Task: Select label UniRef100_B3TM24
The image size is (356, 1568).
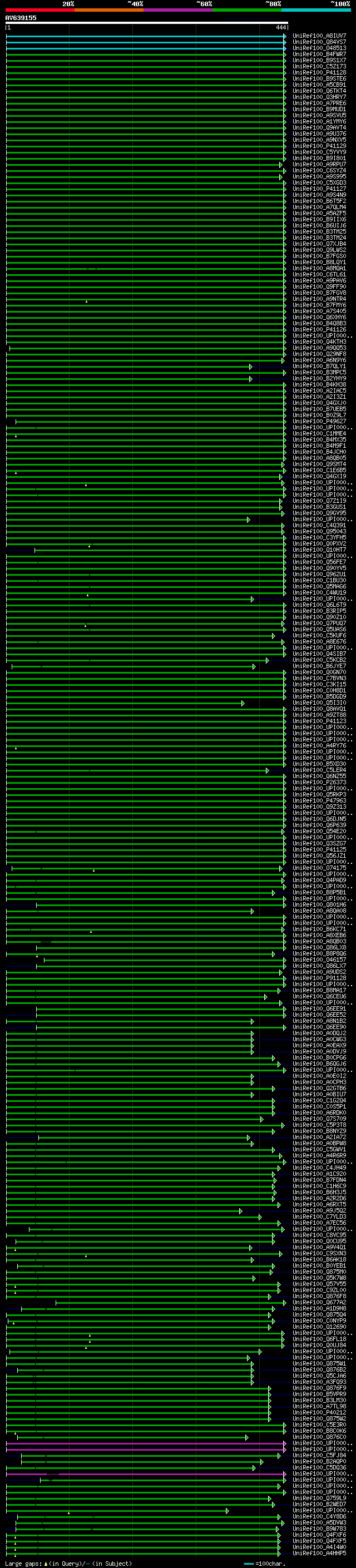Action: [319, 238]
